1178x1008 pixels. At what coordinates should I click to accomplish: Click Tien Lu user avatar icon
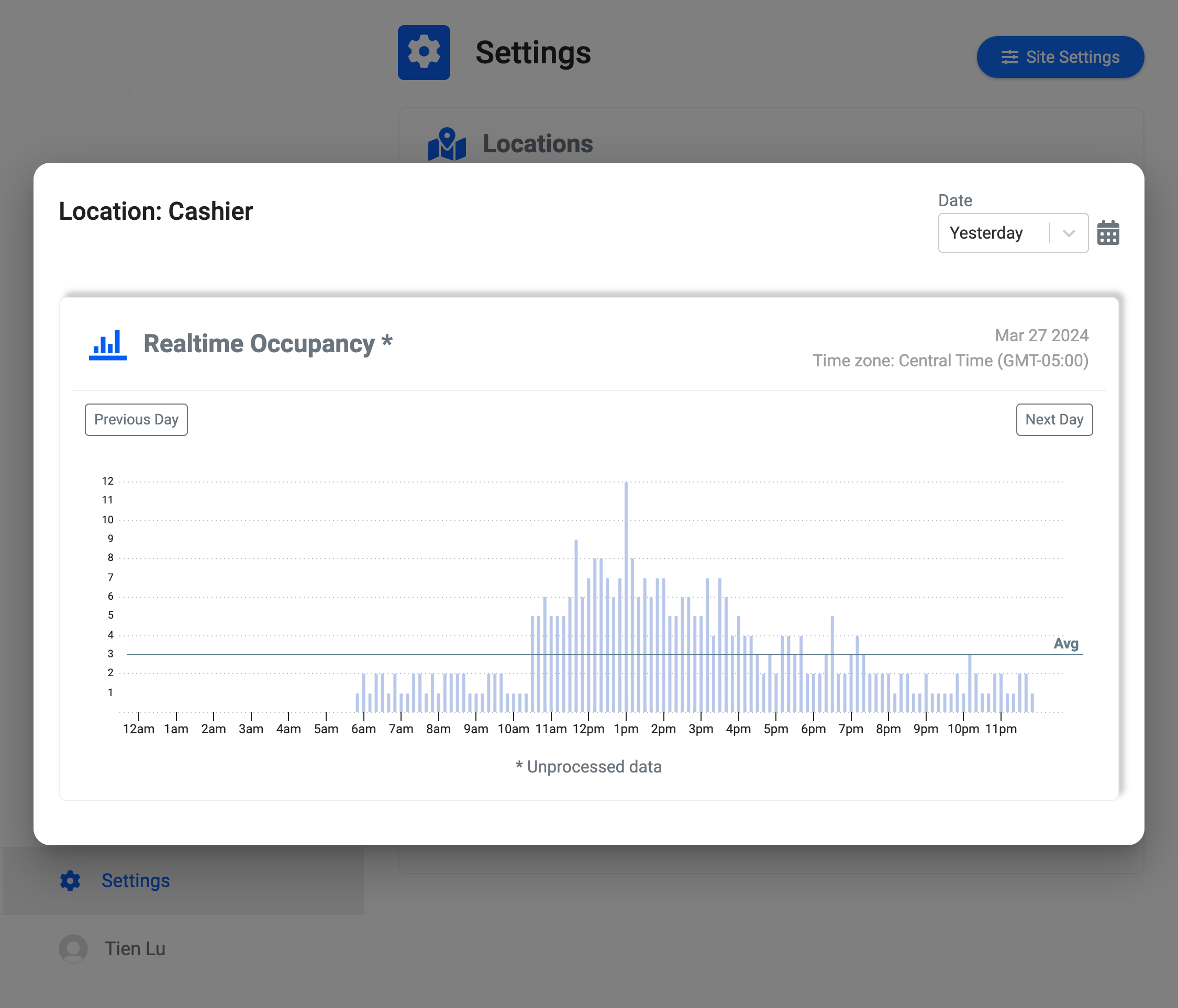tap(73, 948)
